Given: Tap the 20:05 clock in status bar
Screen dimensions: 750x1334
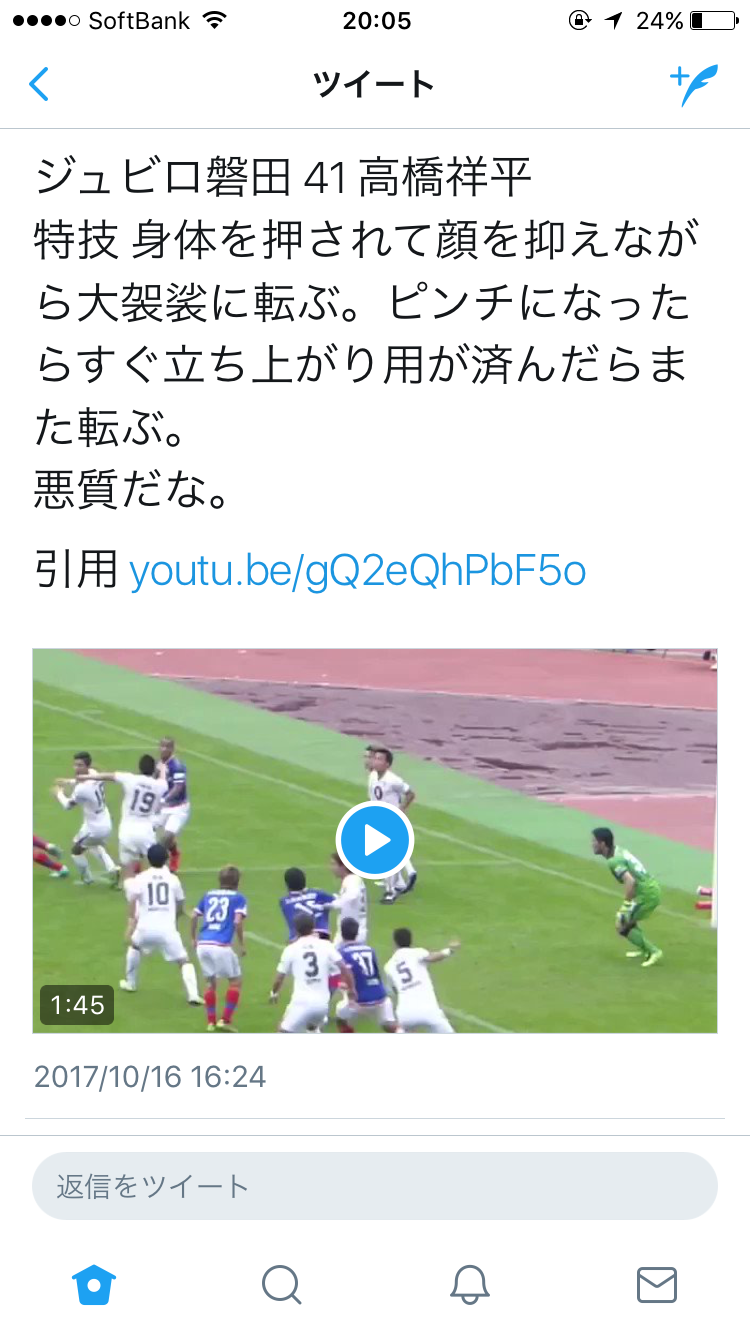Looking at the screenshot, I should 376,20.
